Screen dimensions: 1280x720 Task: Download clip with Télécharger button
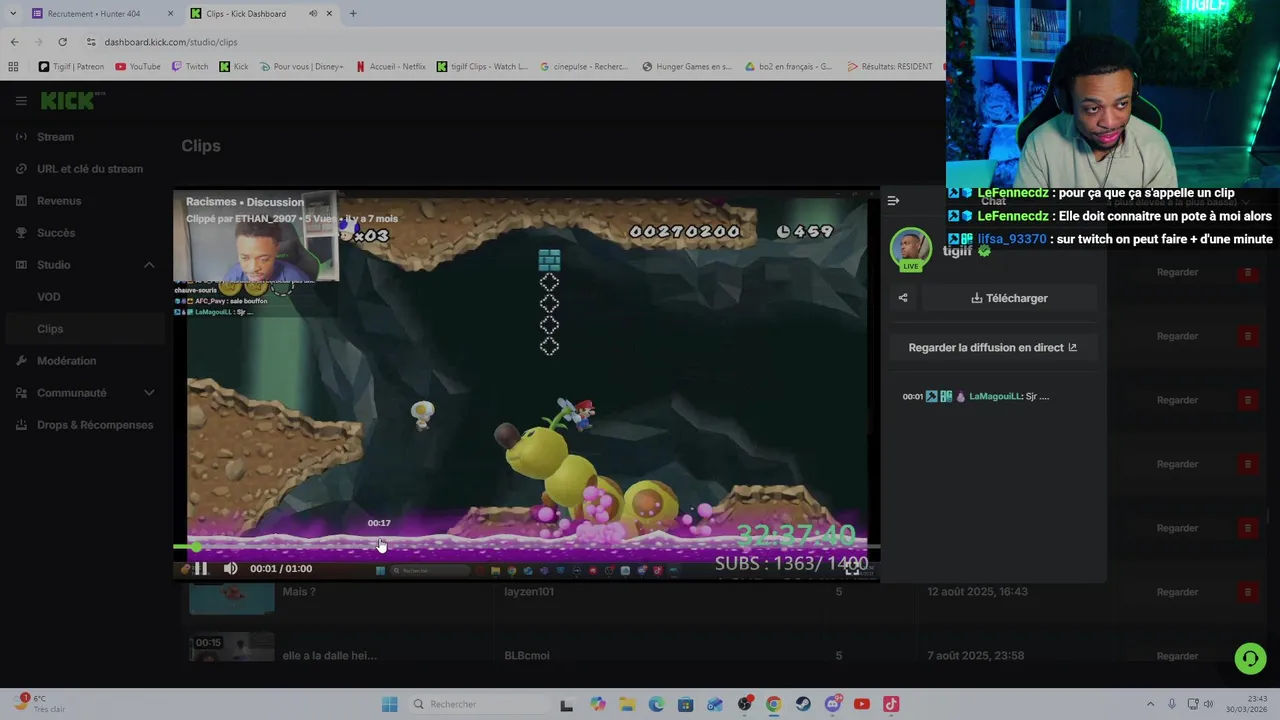click(x=1009, y=298)
